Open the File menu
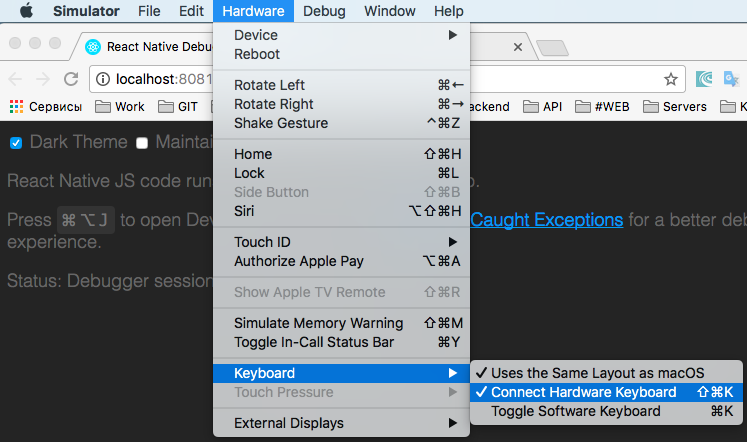 [149, 11]
